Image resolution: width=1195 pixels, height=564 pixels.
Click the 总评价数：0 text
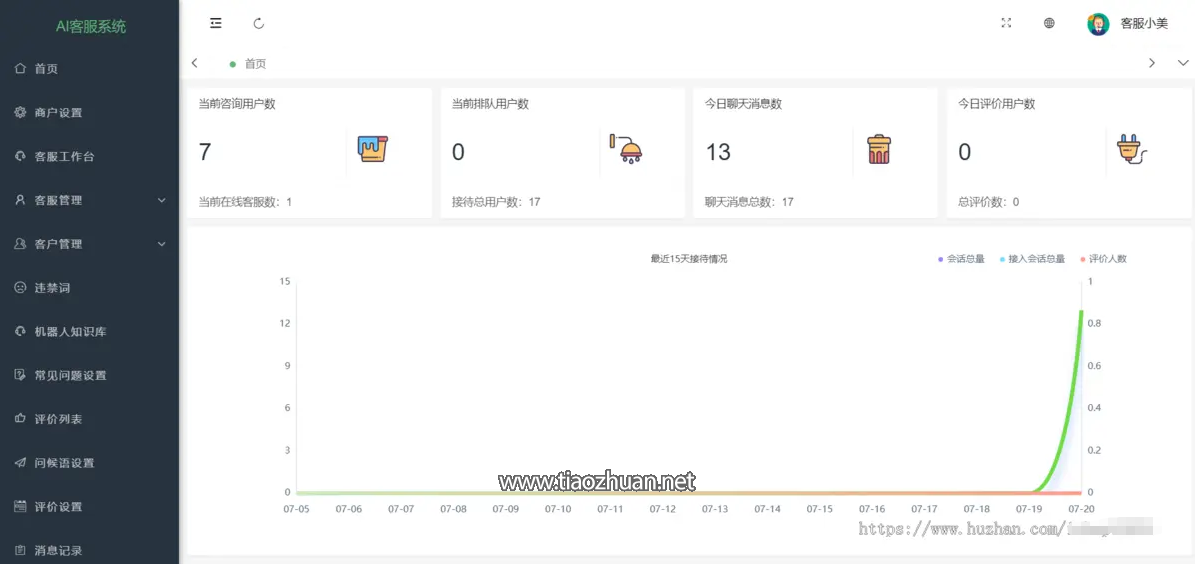(x=988, y=202)
